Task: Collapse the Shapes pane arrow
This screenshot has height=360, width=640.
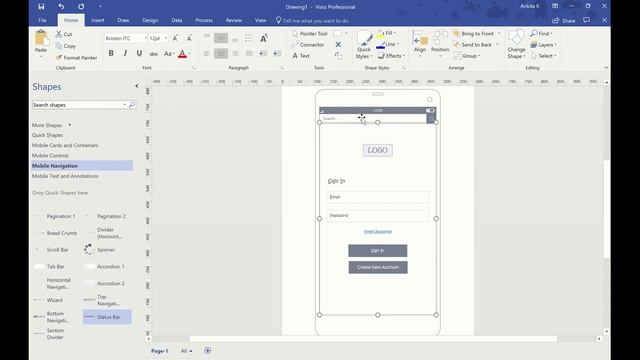Action: pyautogui.click(x=137, y=86)
